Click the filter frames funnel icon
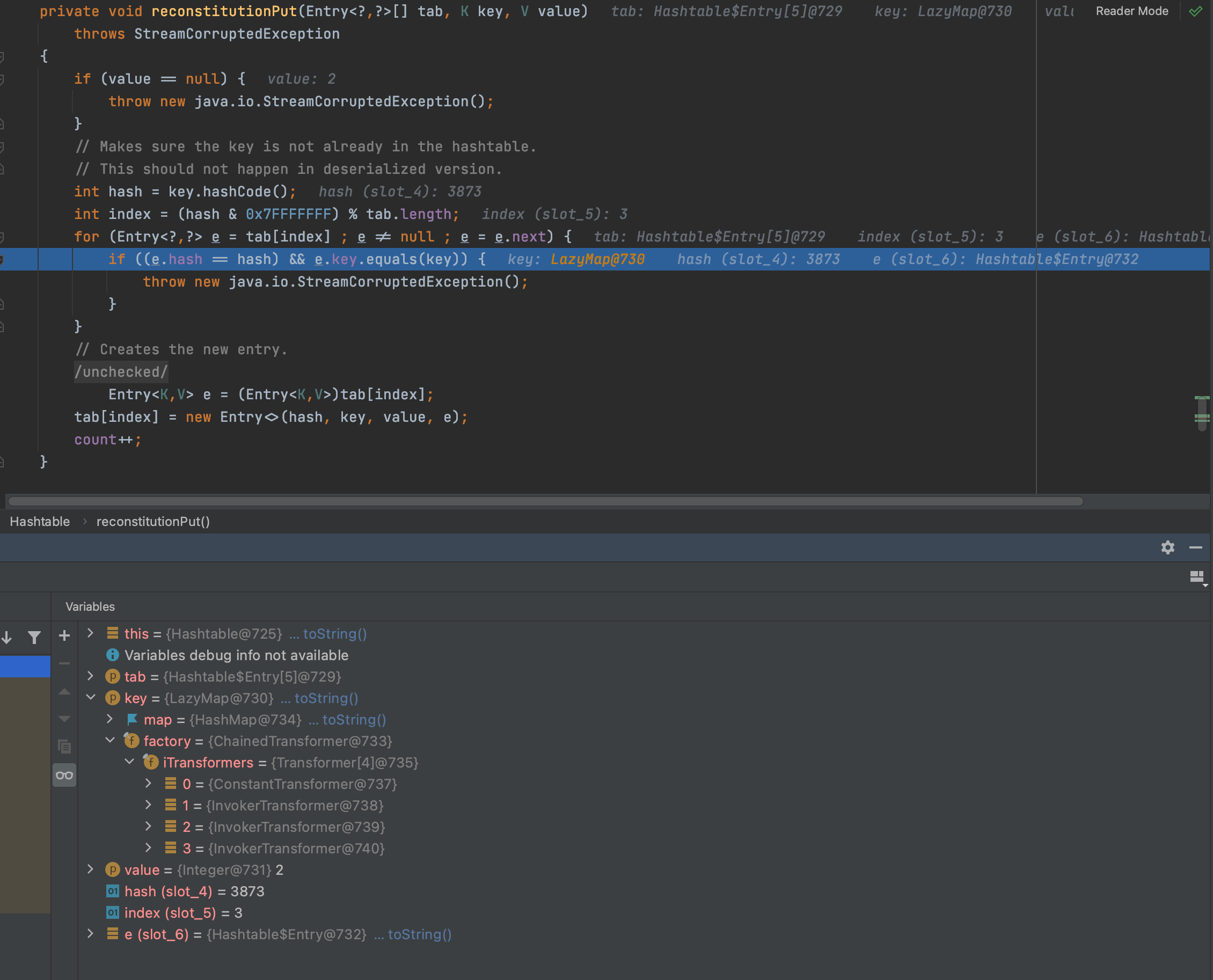Viewport: 1213px width, 980px height. click(34, 638)
